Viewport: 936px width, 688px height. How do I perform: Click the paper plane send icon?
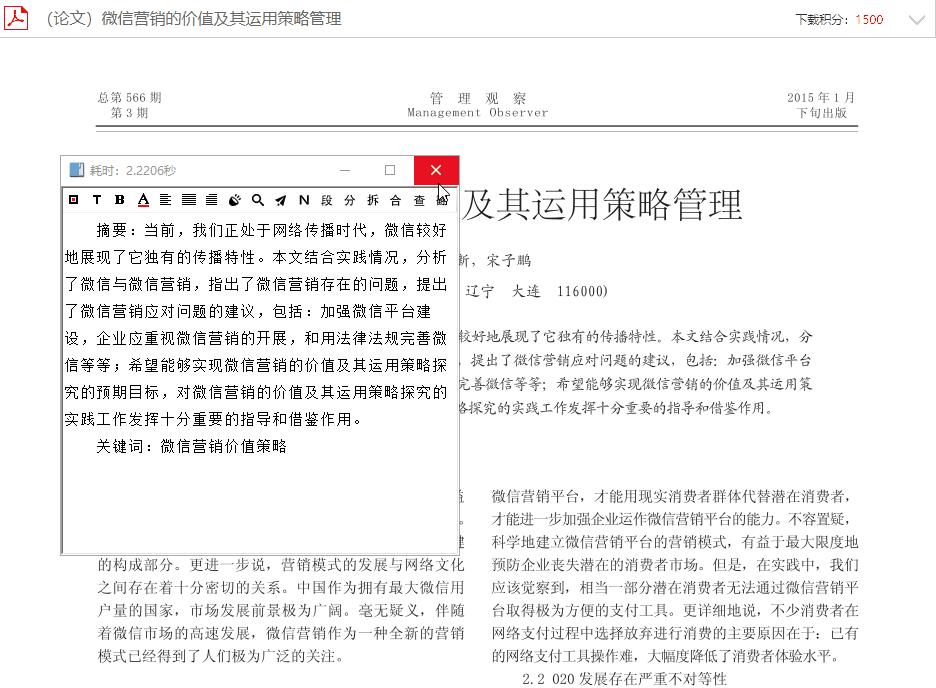281,200
